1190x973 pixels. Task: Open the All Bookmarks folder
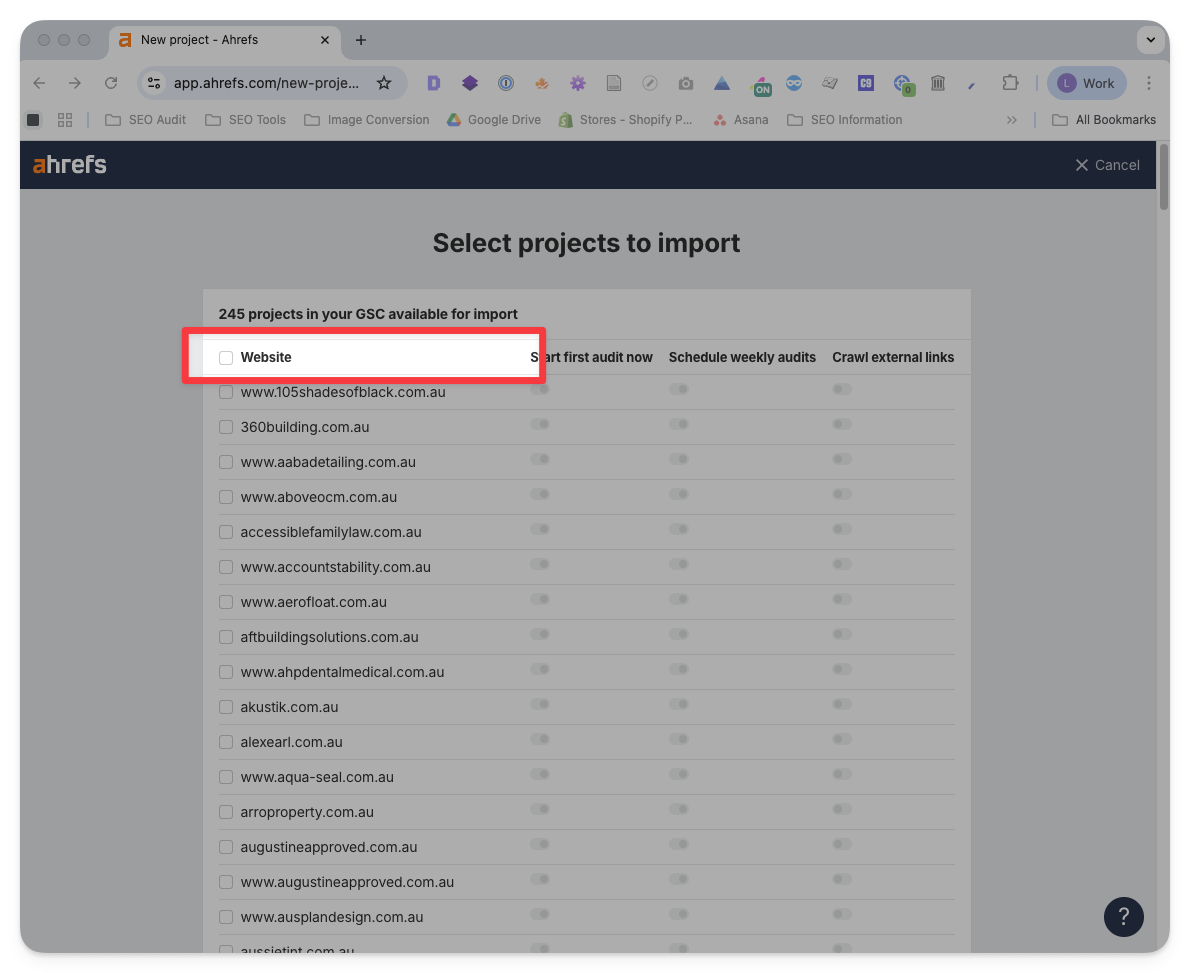tap(1104, 120)
